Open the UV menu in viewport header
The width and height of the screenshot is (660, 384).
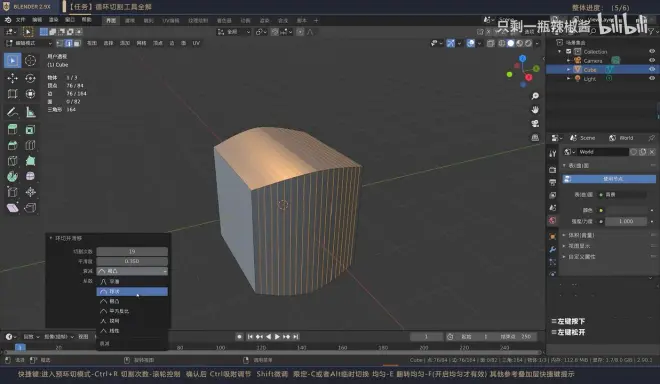pos(196,43)
